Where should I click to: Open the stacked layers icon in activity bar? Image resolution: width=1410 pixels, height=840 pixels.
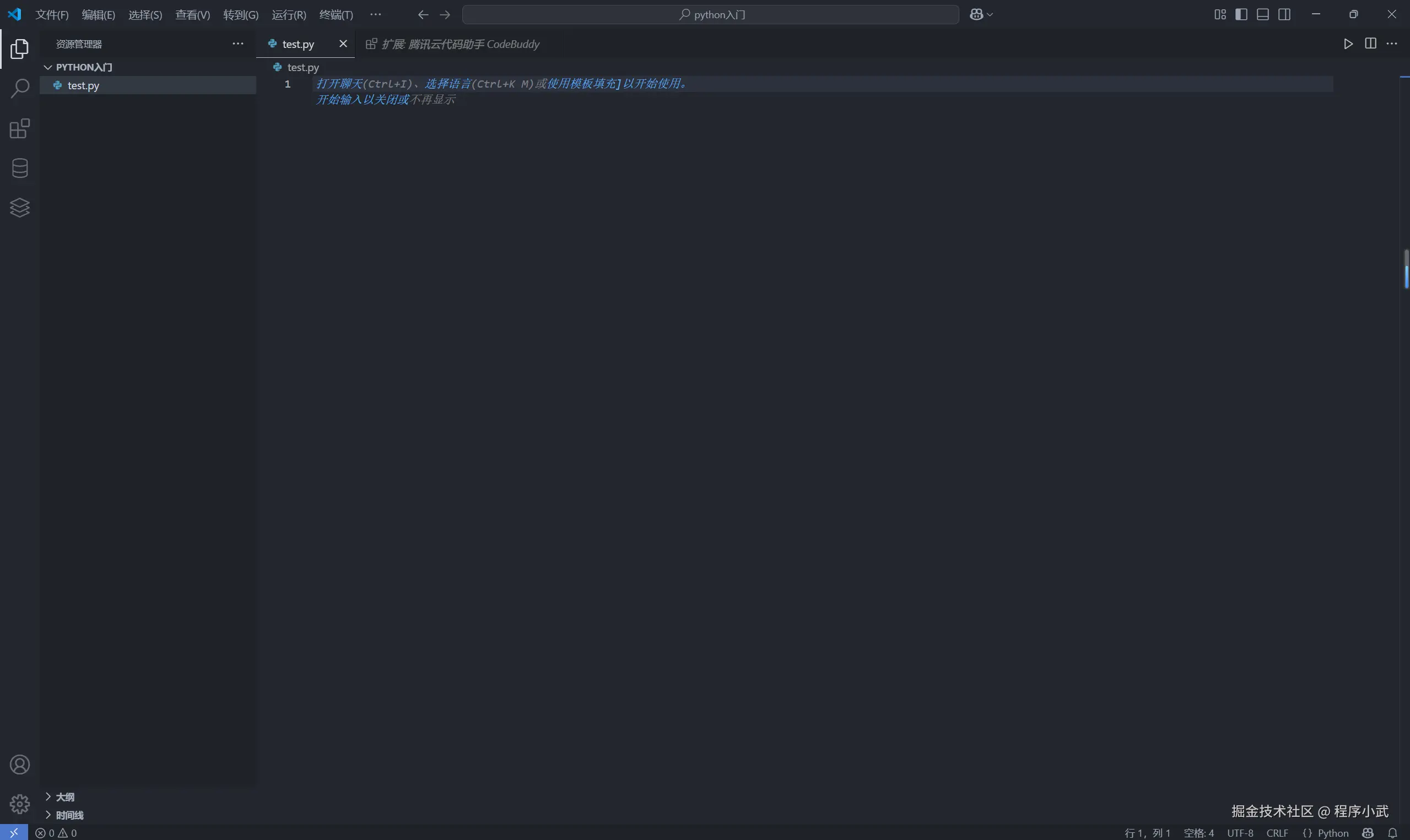(20, 208)
